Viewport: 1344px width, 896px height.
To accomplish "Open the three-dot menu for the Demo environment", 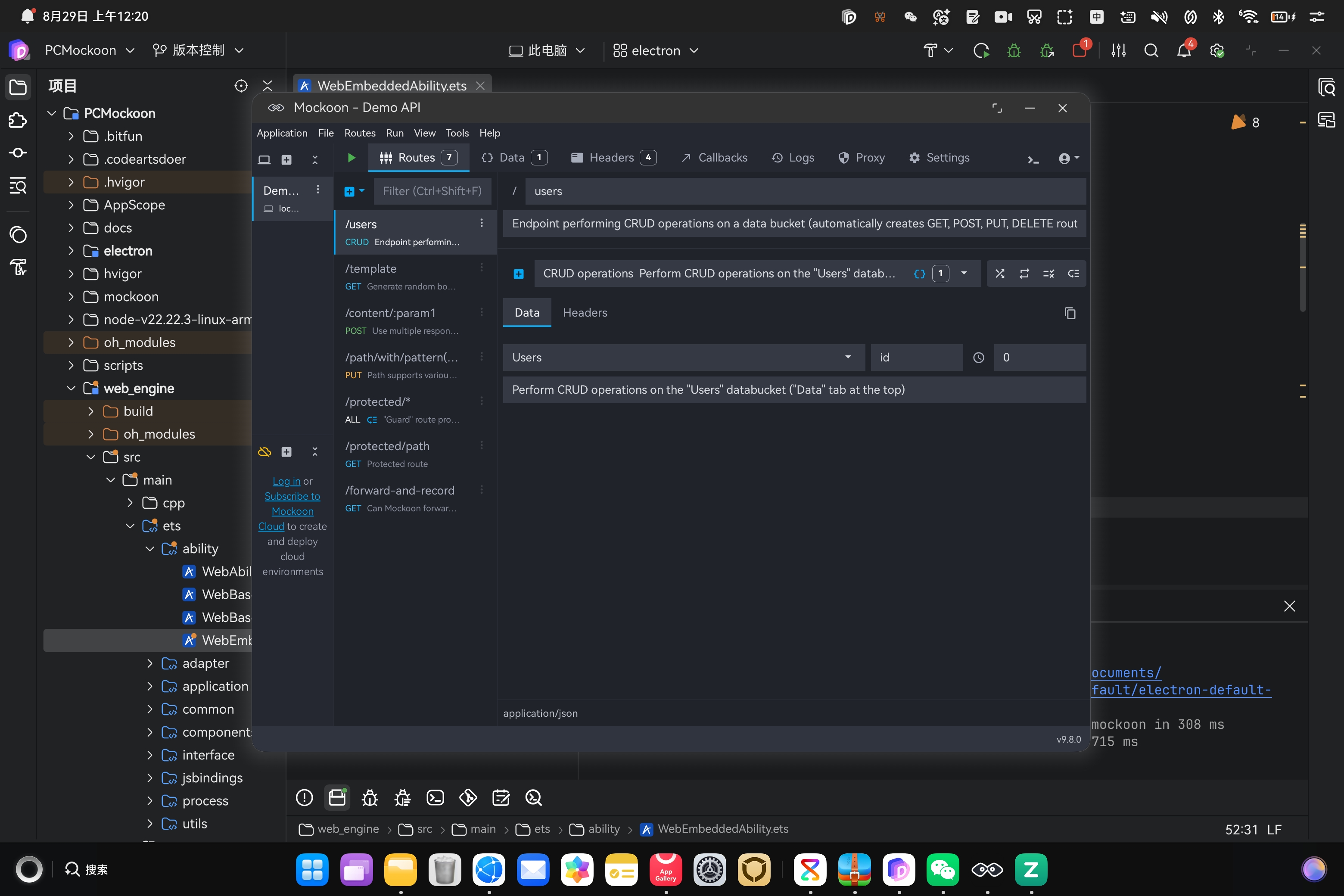I will (318, 190).
